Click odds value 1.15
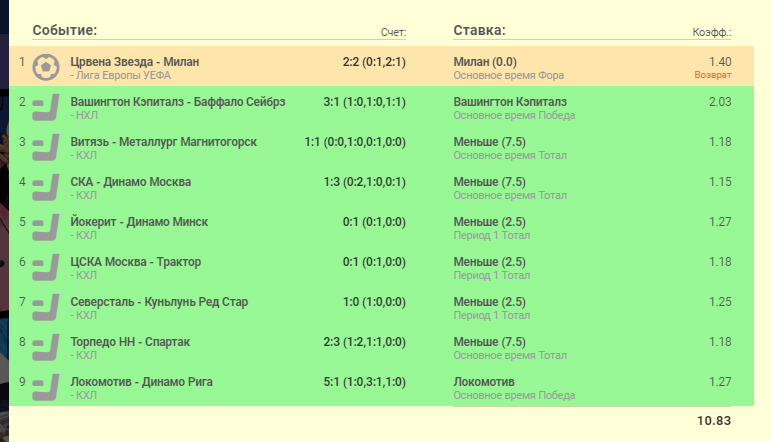The height and width of the screenshot is (442, 771). [720, 182]
